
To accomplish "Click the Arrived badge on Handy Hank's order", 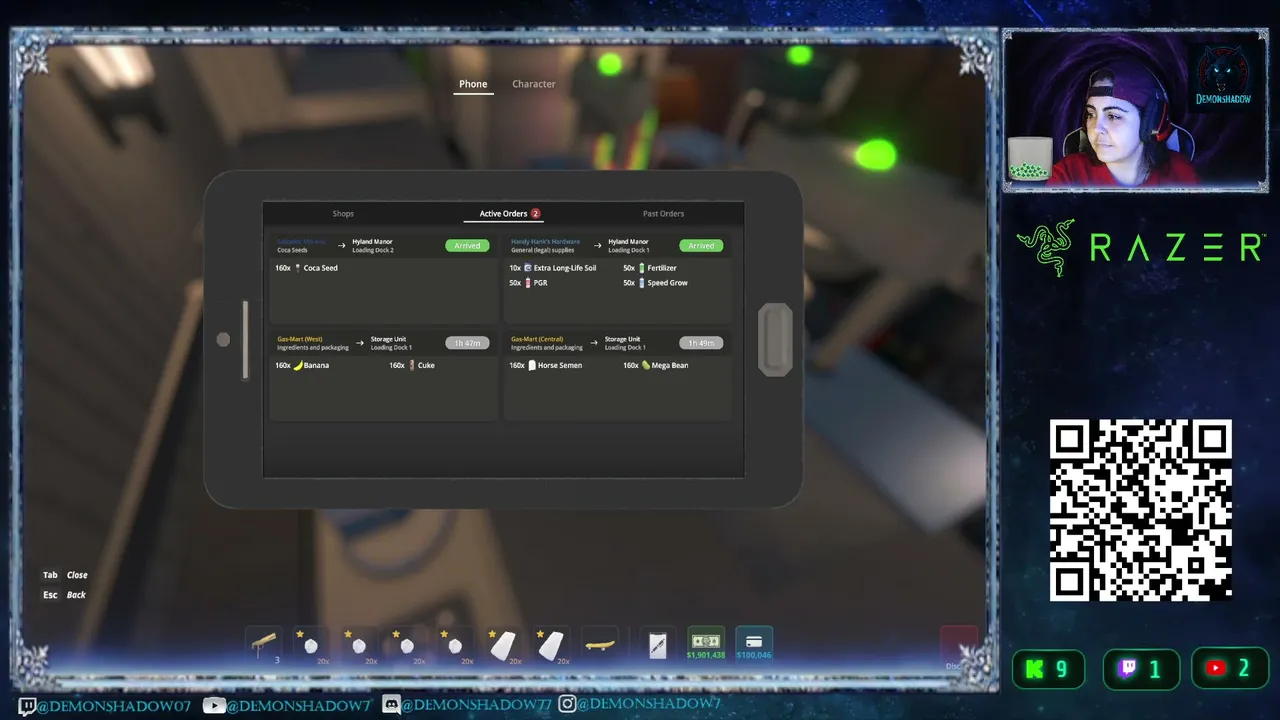I will click(x=701, y=245).
